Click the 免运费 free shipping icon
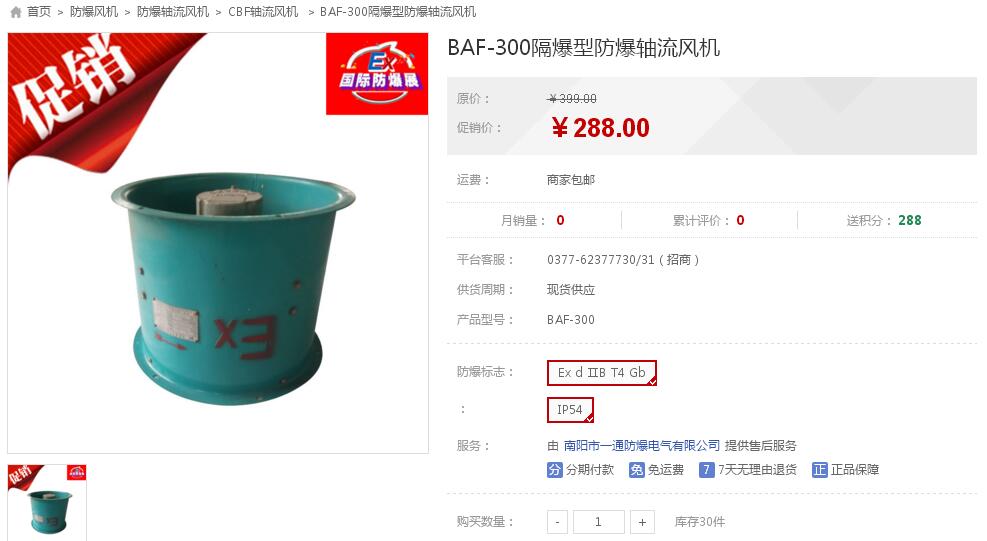This screenshot has height=541, width=987. pos(636,470)
